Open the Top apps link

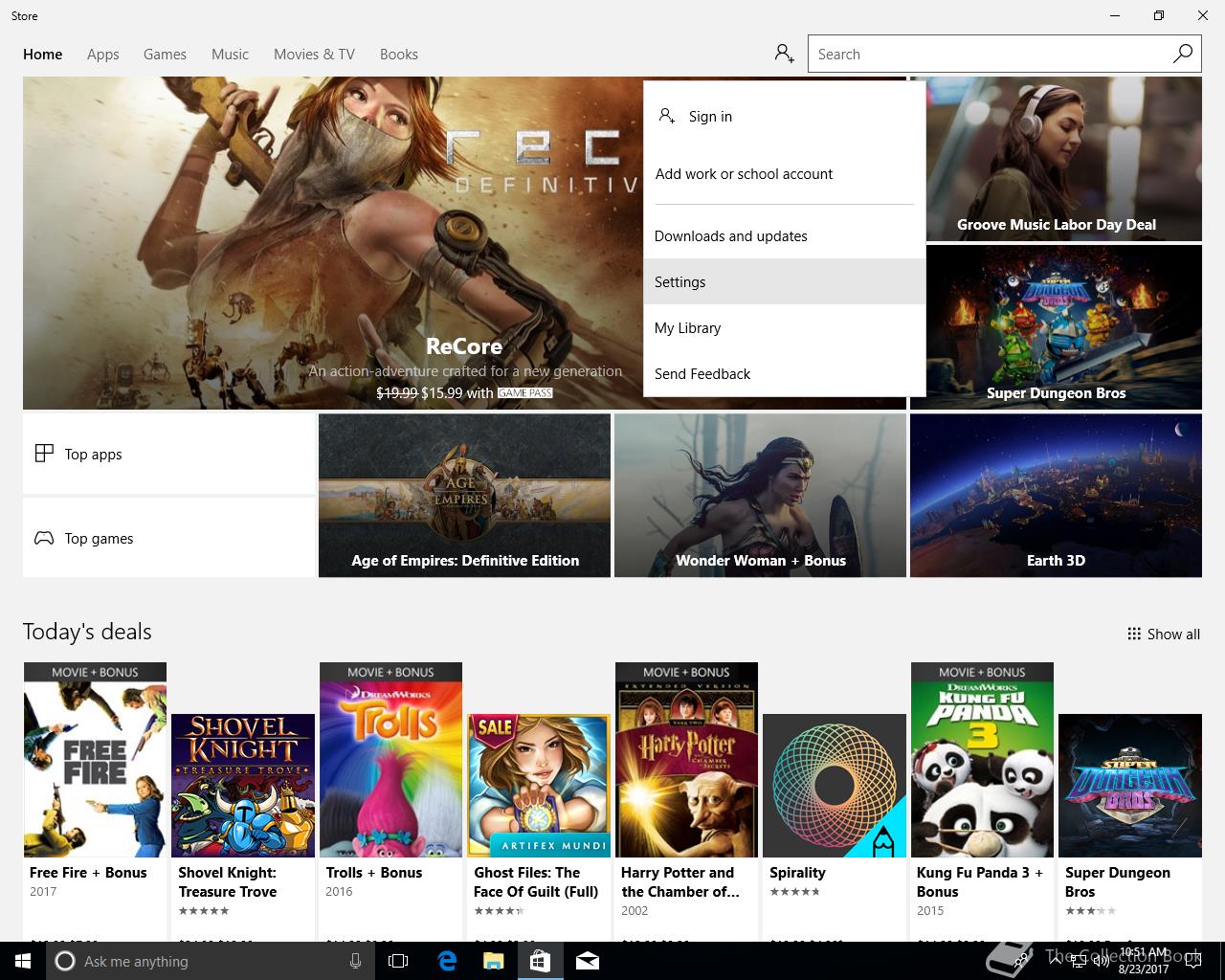(x=168, y=454)
